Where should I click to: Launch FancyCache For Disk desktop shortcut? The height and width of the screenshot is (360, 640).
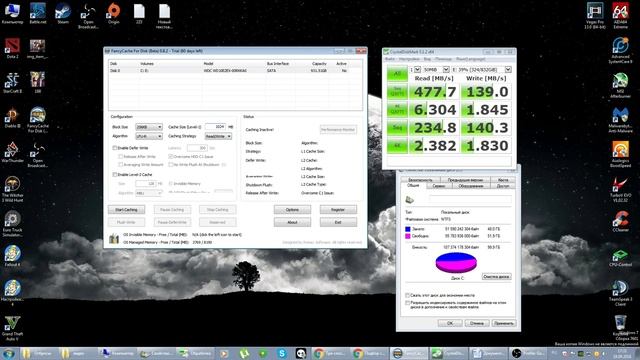click(38, 120)
